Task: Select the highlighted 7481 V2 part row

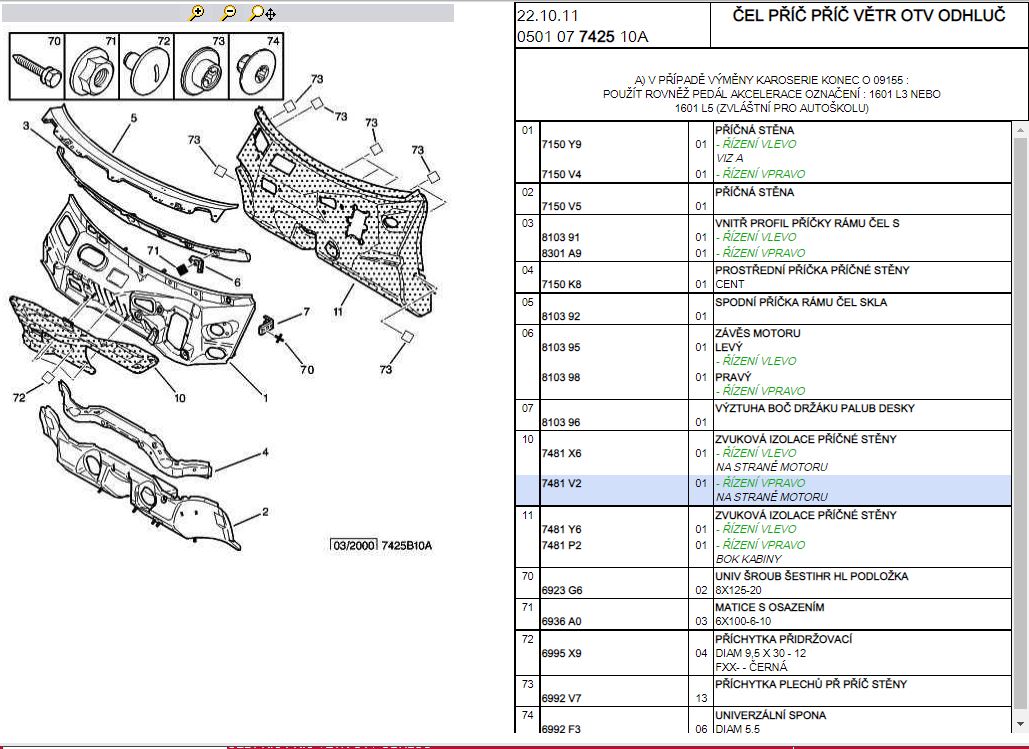Action: pos(561,483)
